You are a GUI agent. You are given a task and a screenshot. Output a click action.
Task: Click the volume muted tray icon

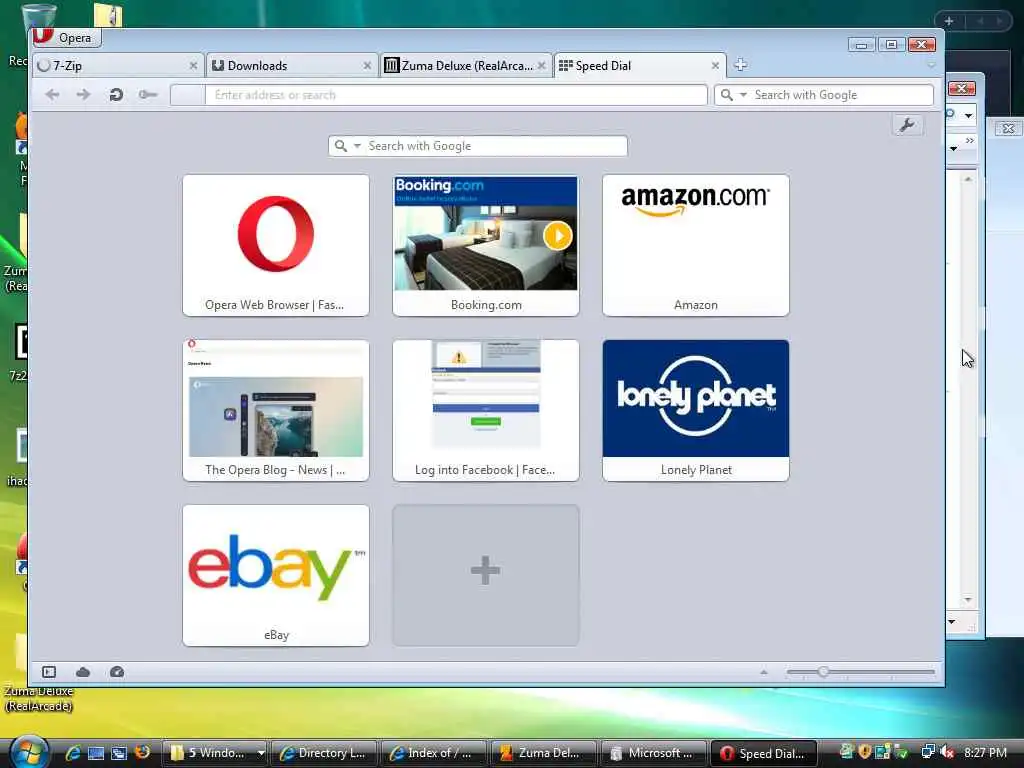coord(947,752)
